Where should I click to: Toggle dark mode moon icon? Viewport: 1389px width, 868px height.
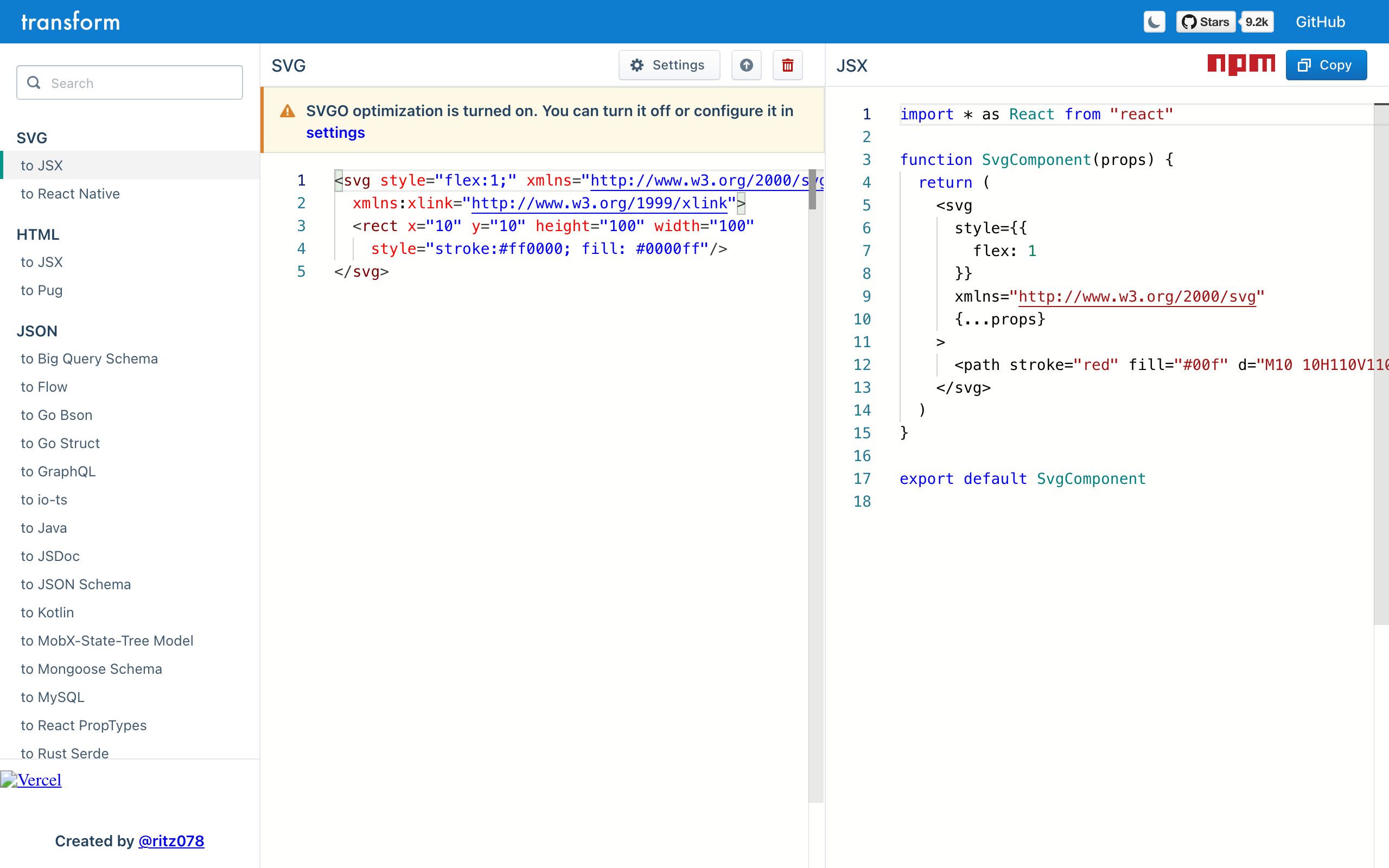point(1154,22)
